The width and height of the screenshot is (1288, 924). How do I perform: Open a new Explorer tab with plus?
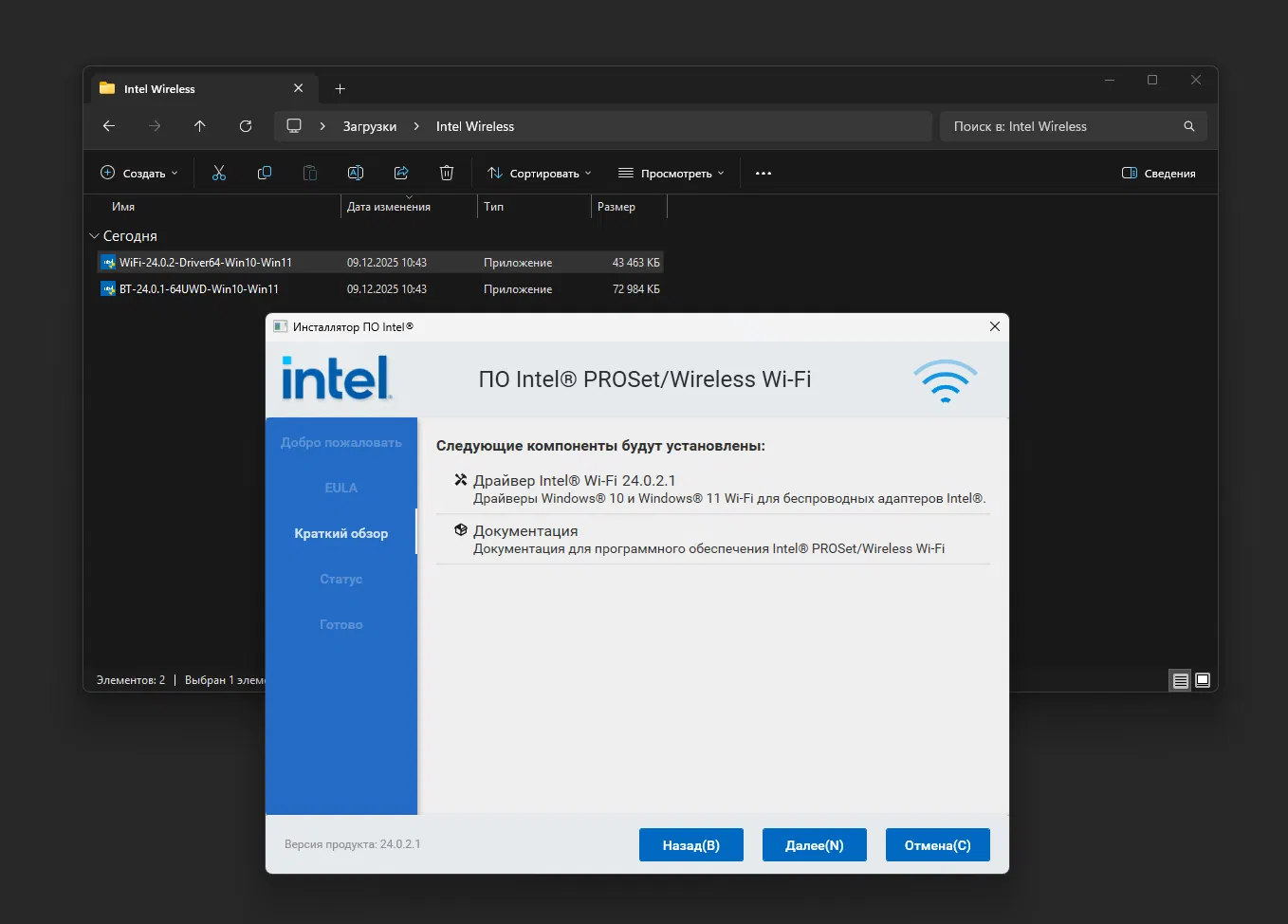pyautogui.click(x=340, y=89)
